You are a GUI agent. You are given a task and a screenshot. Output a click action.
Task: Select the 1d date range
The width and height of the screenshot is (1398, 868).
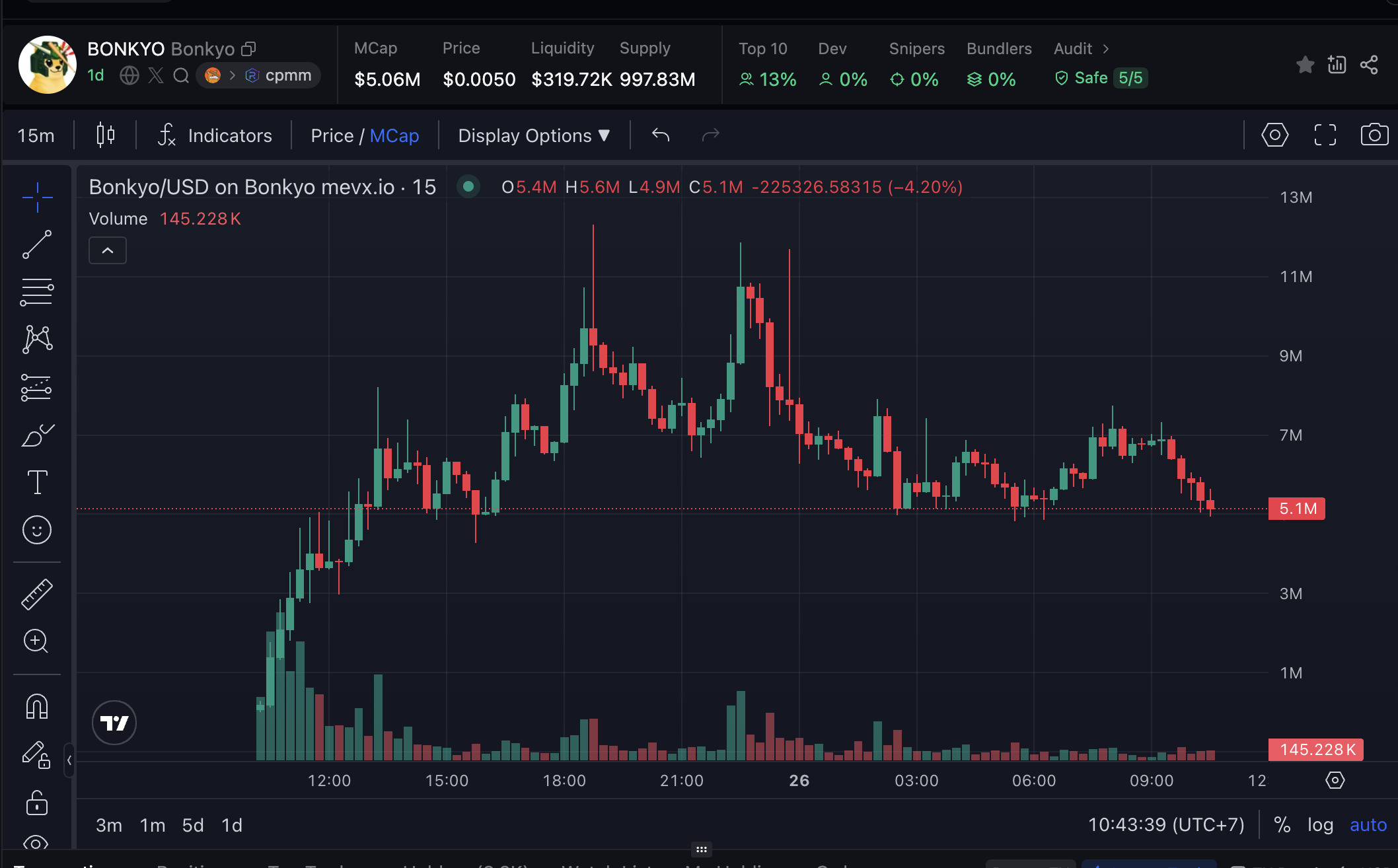(232, 825)
